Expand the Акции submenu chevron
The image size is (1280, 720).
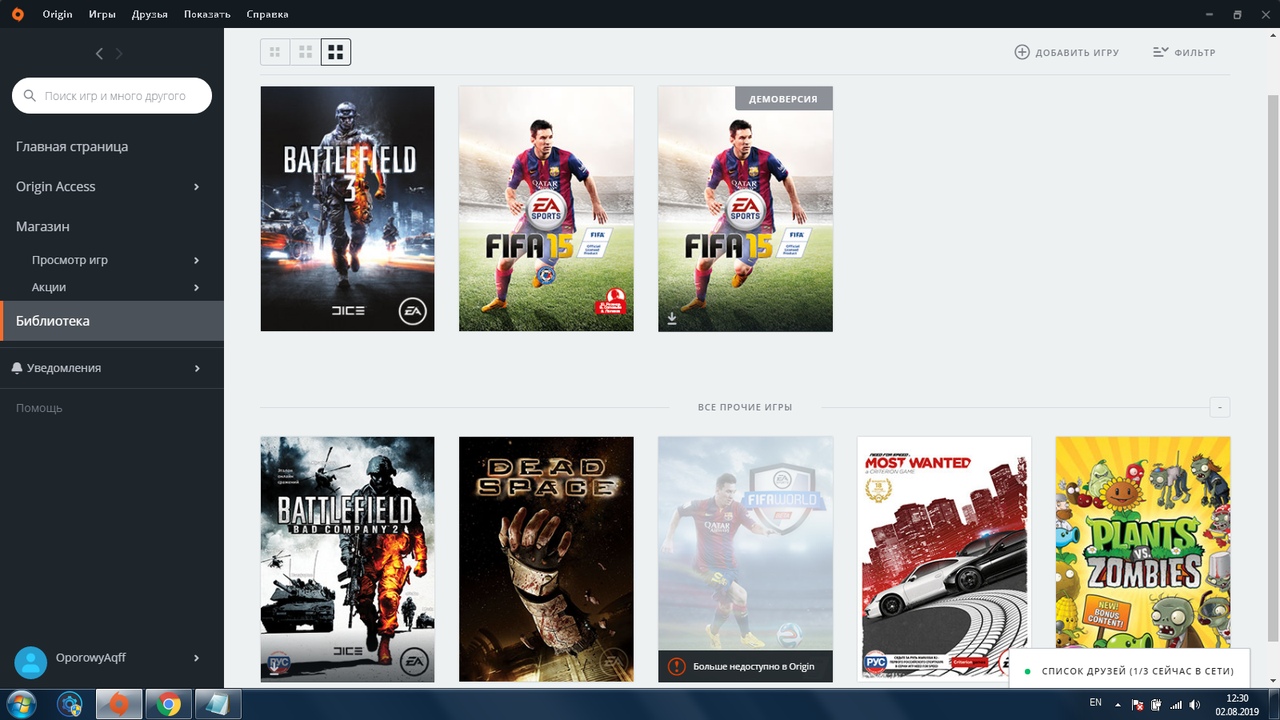pyautogui.click(x=196, y=288)
